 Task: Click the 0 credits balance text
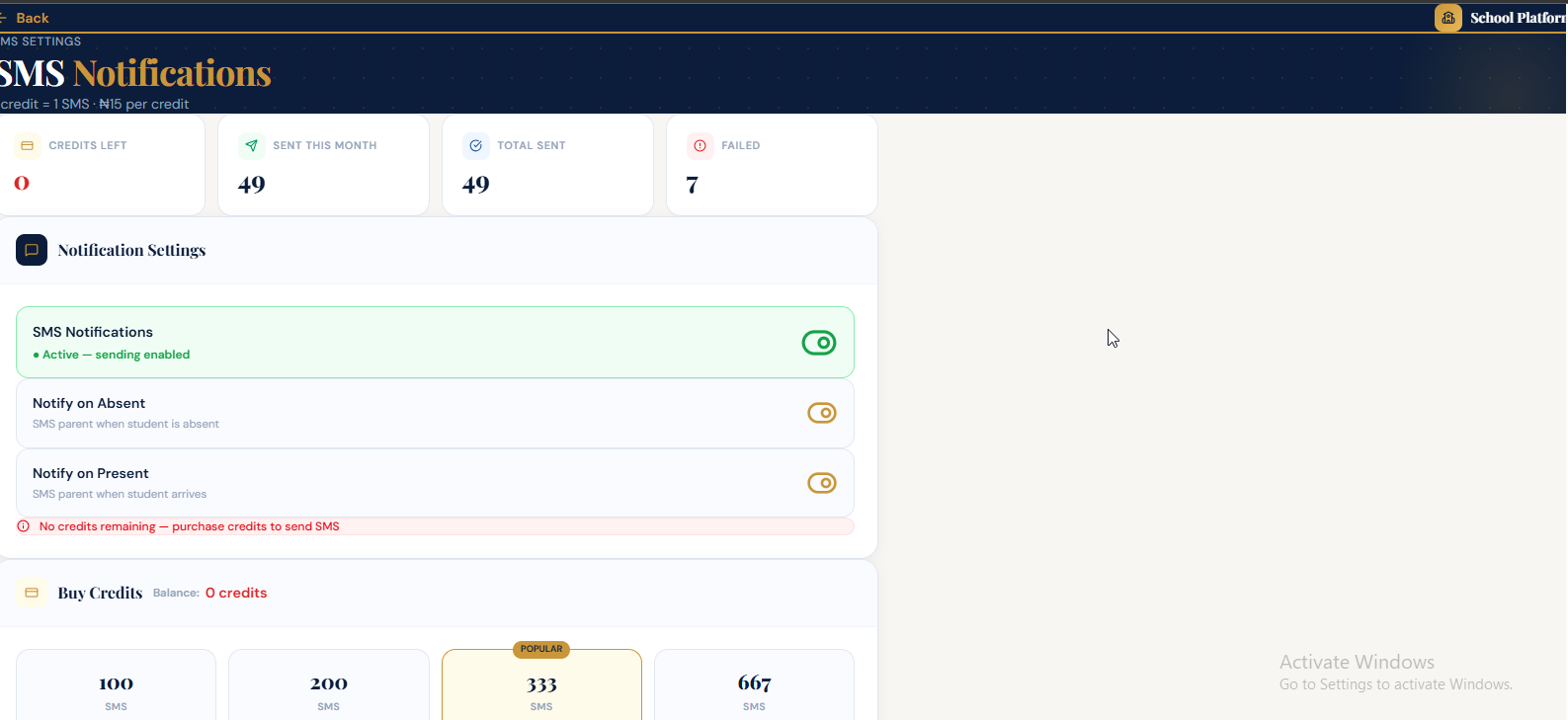[236, 593]
